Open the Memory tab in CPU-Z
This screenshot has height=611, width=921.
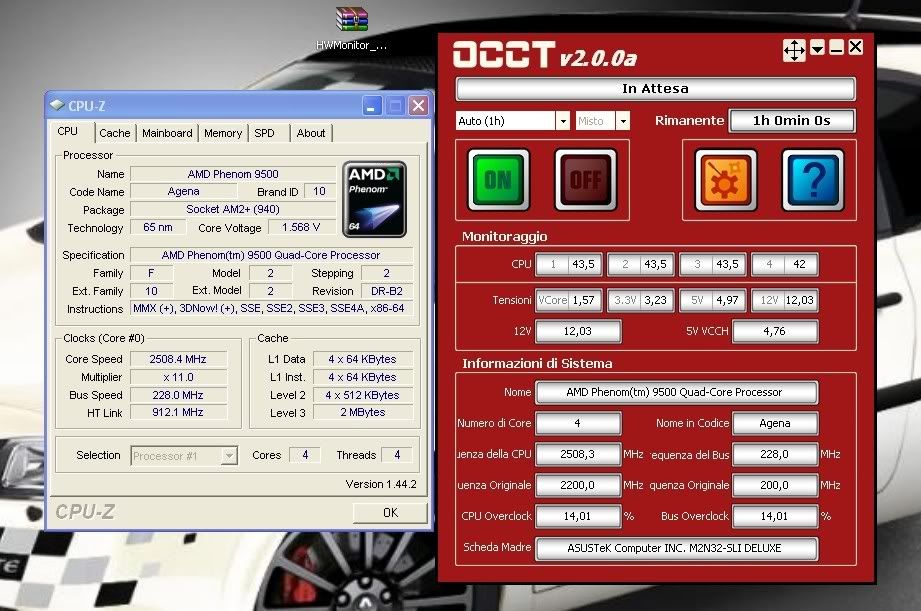223,133
